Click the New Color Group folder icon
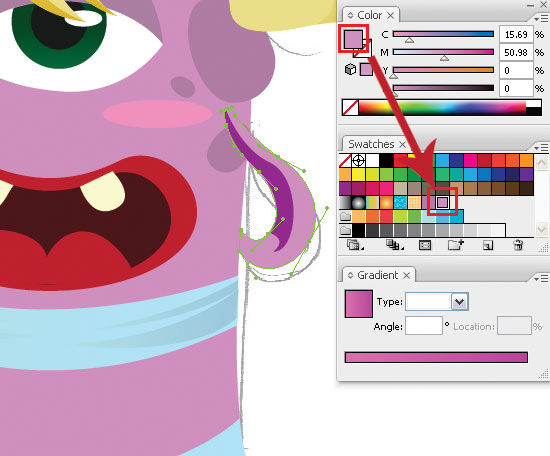 [x=455, y=244]
